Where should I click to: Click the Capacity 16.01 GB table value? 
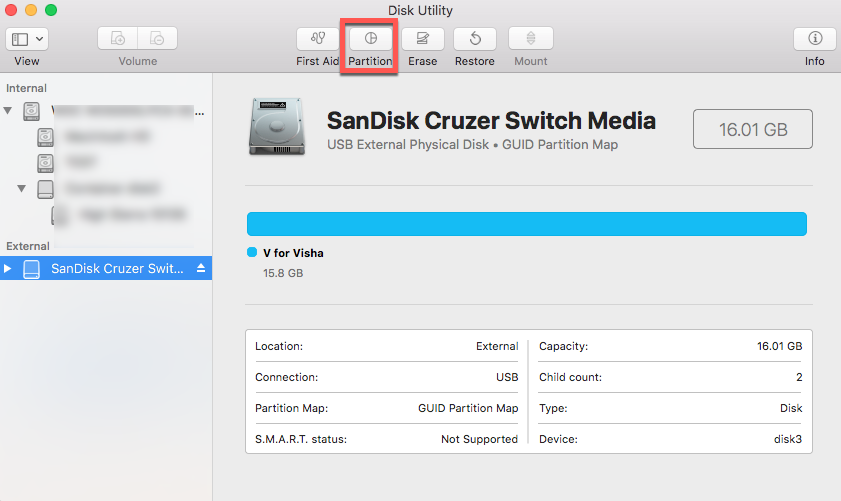pos(780,346)
